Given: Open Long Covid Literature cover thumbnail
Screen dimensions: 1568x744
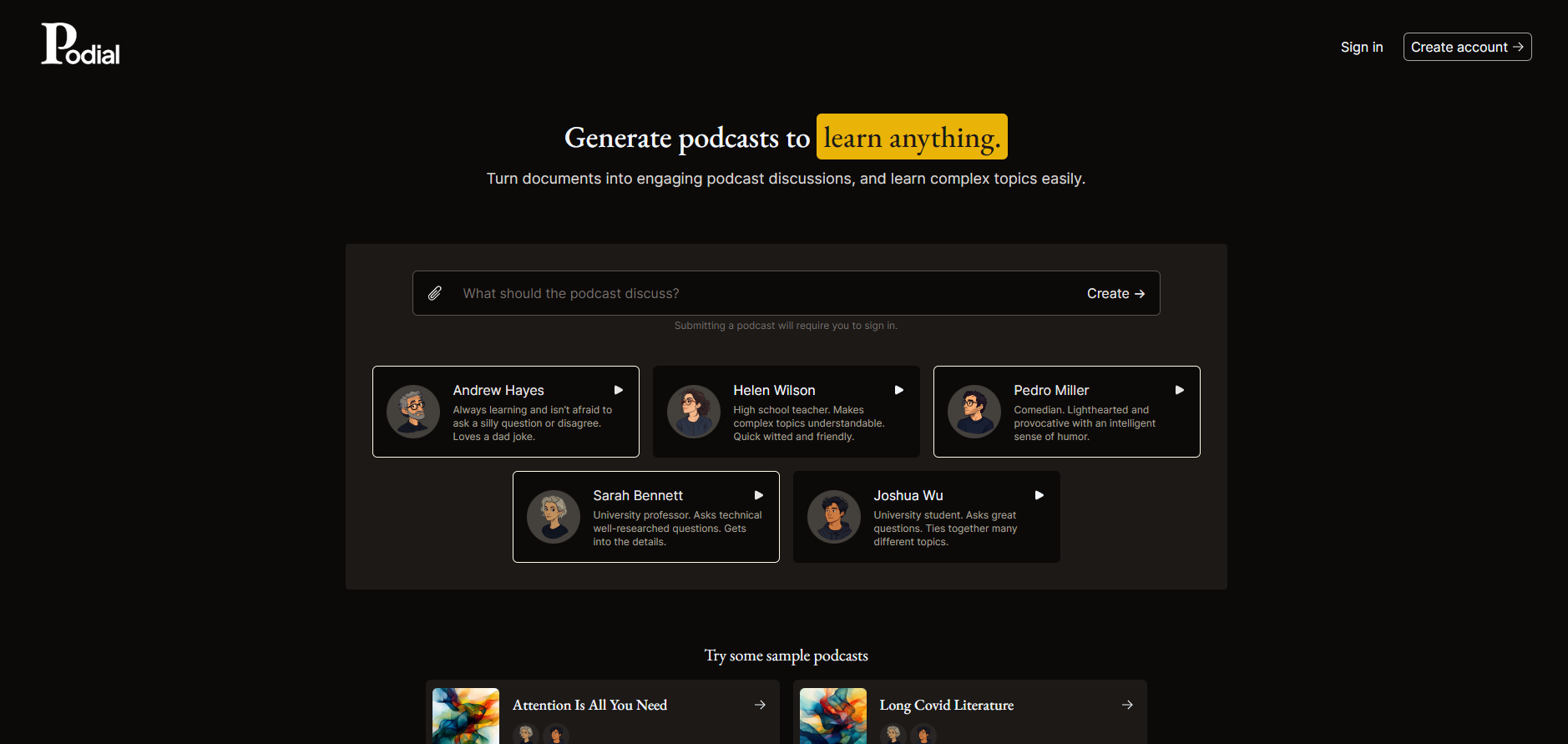Looking at the screenshot, I should point(833,716).
